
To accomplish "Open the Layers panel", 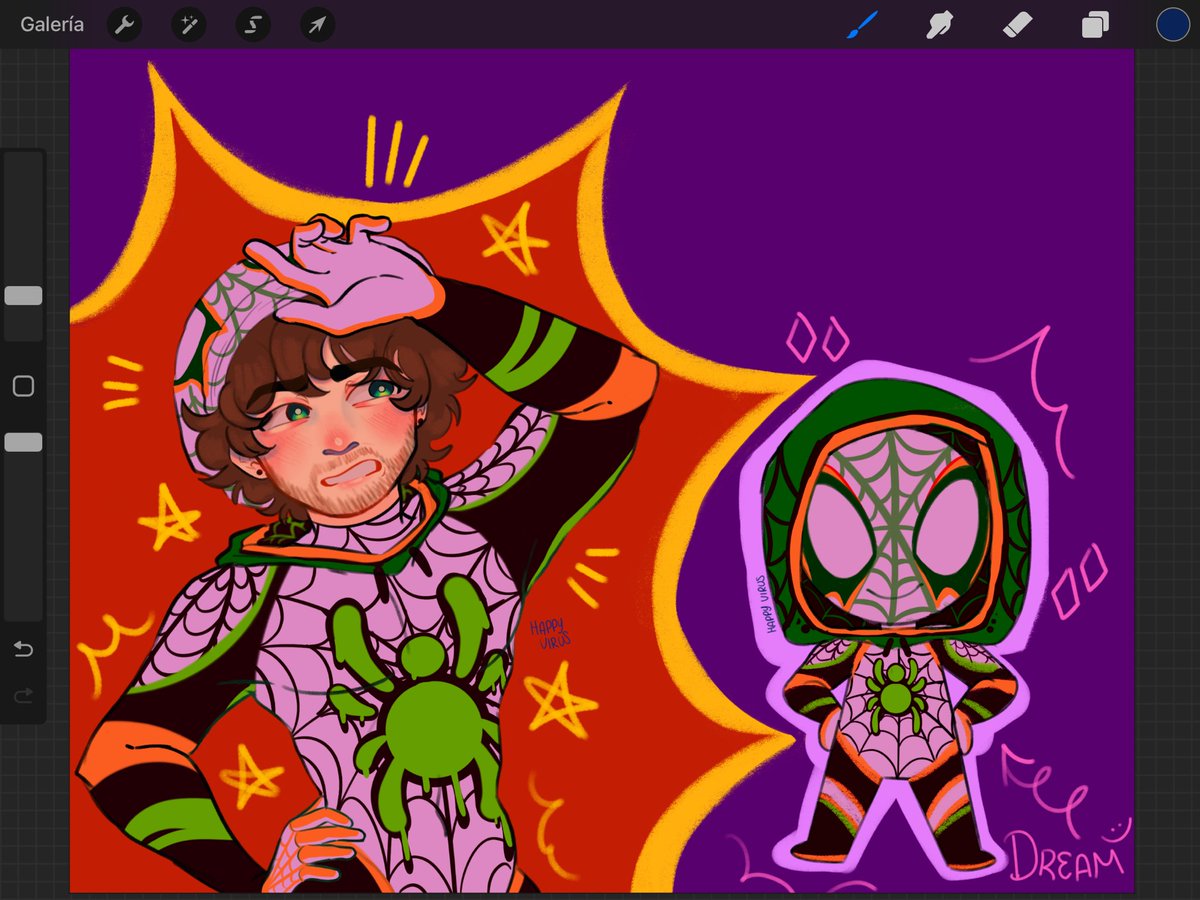I will pyautogui.click(x=1095, y=24).
